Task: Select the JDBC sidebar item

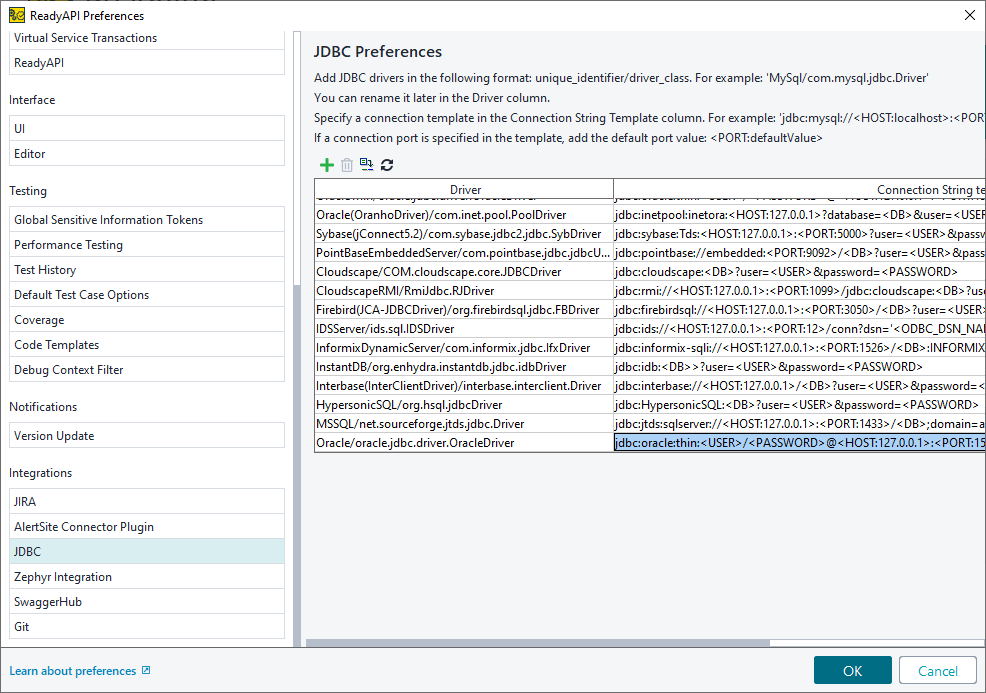Action: coord(147,552)
